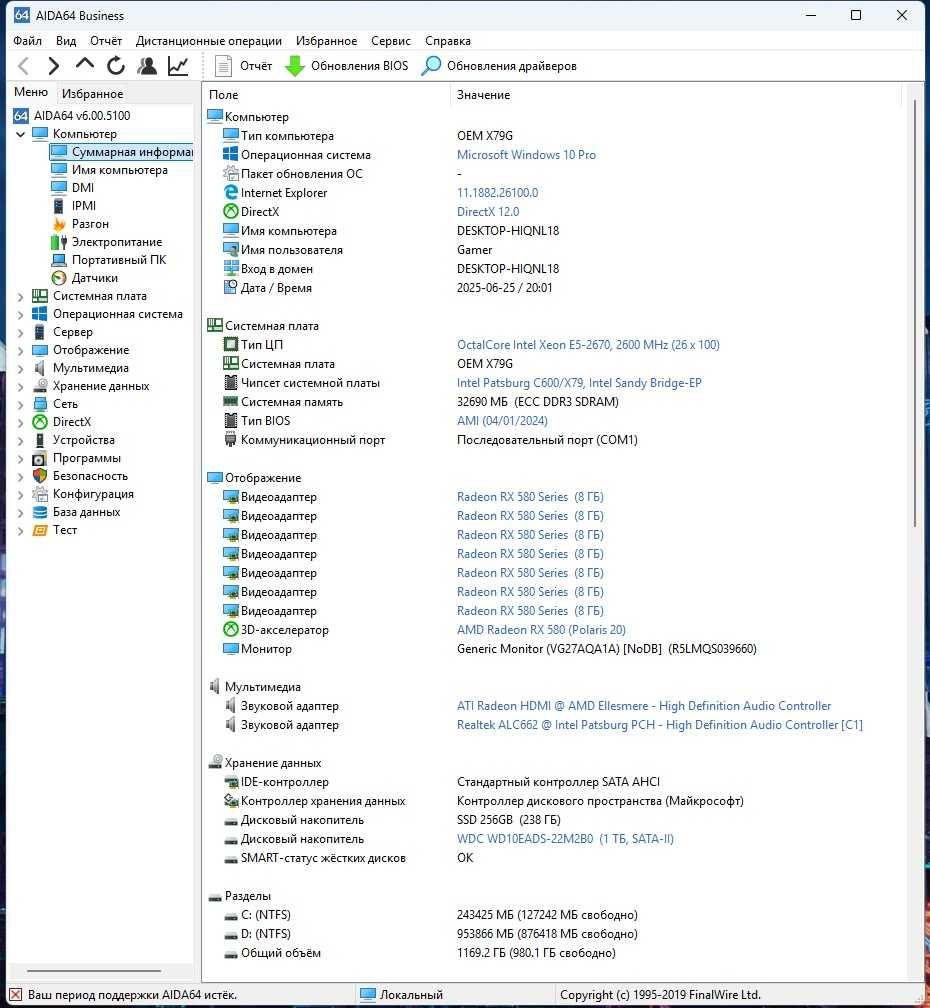The image size is (930, 1008).
Task: Open the OctalCore Intel Xeon E5-2670 link
Action: point(588,345)
